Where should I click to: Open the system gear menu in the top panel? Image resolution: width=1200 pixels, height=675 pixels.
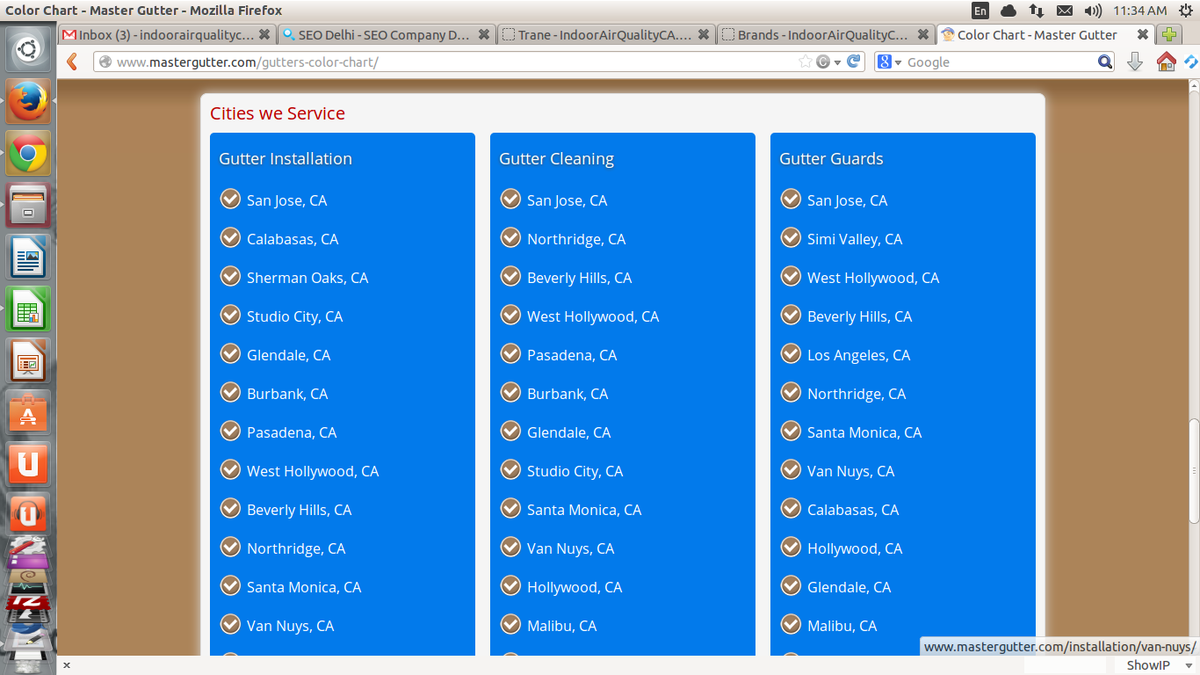tap(1185, 10)
